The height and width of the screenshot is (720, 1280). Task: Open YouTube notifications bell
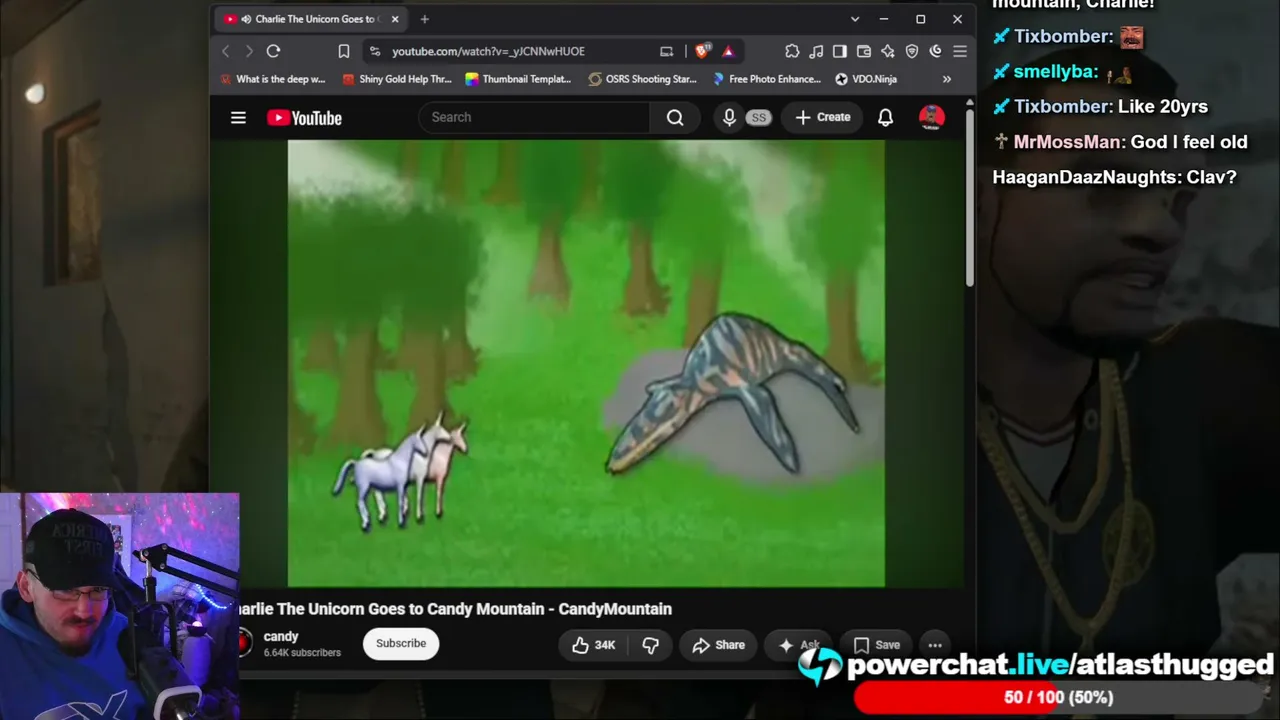(x=885, y=117)
